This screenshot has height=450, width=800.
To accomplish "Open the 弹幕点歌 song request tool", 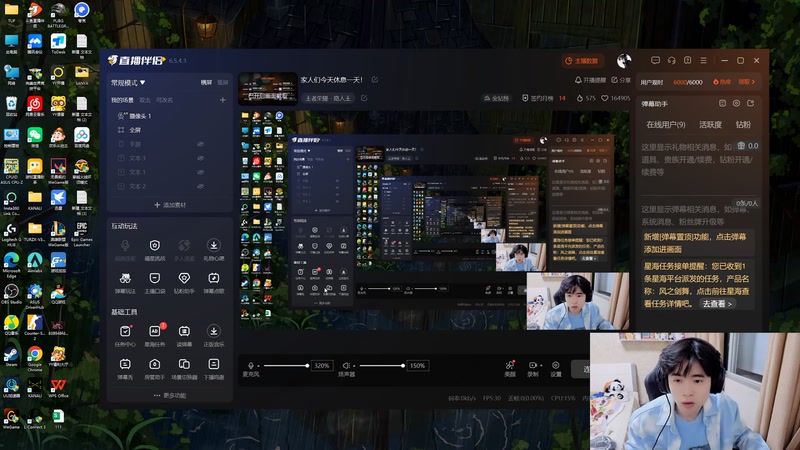I will pyautogui.click(x=214, y=283).
